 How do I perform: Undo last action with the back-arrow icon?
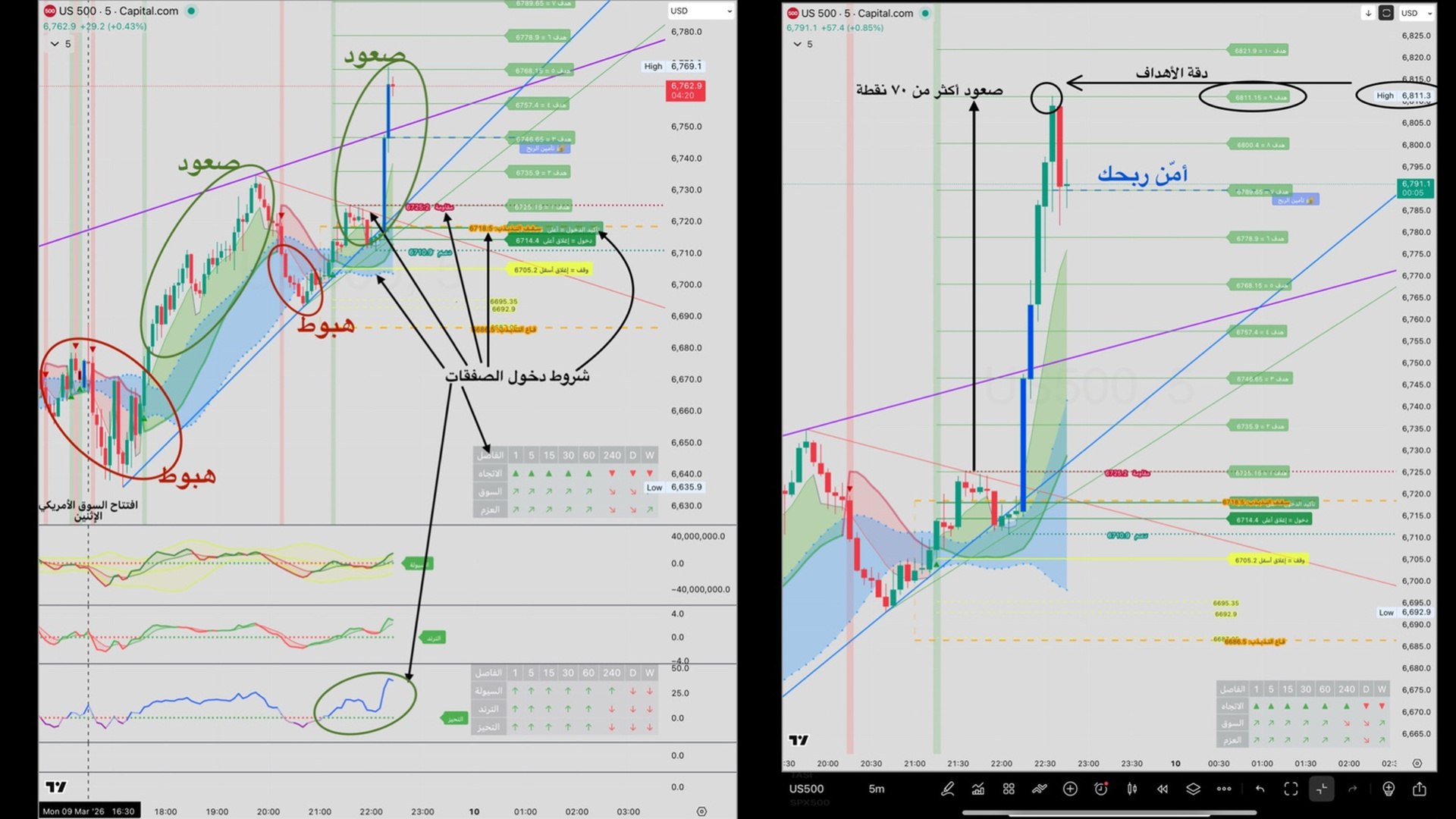1260,789
